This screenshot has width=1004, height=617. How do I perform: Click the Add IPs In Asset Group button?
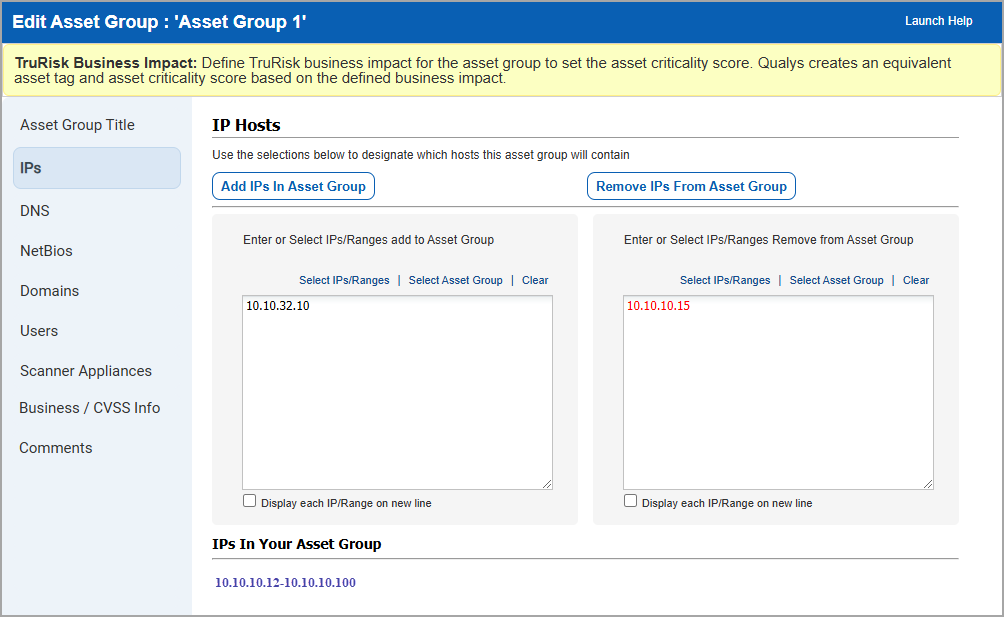click(x=293, y=186)
